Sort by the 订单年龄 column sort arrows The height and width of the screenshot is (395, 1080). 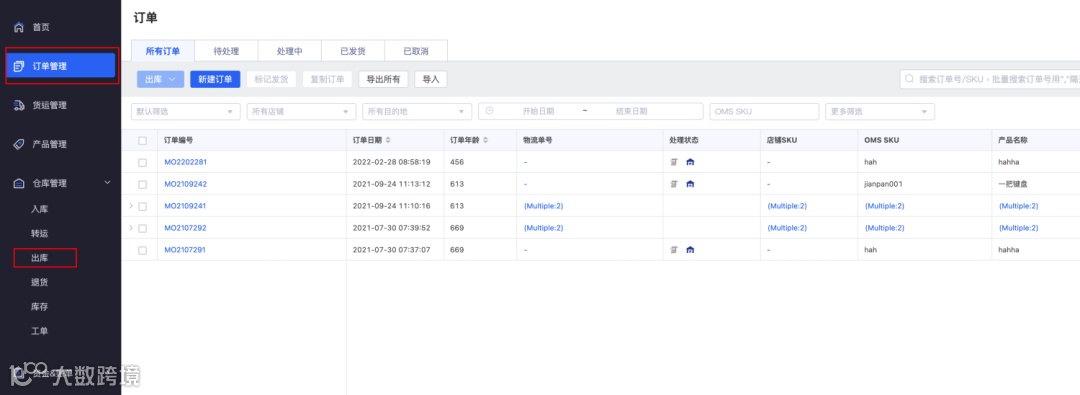point(486,141)
